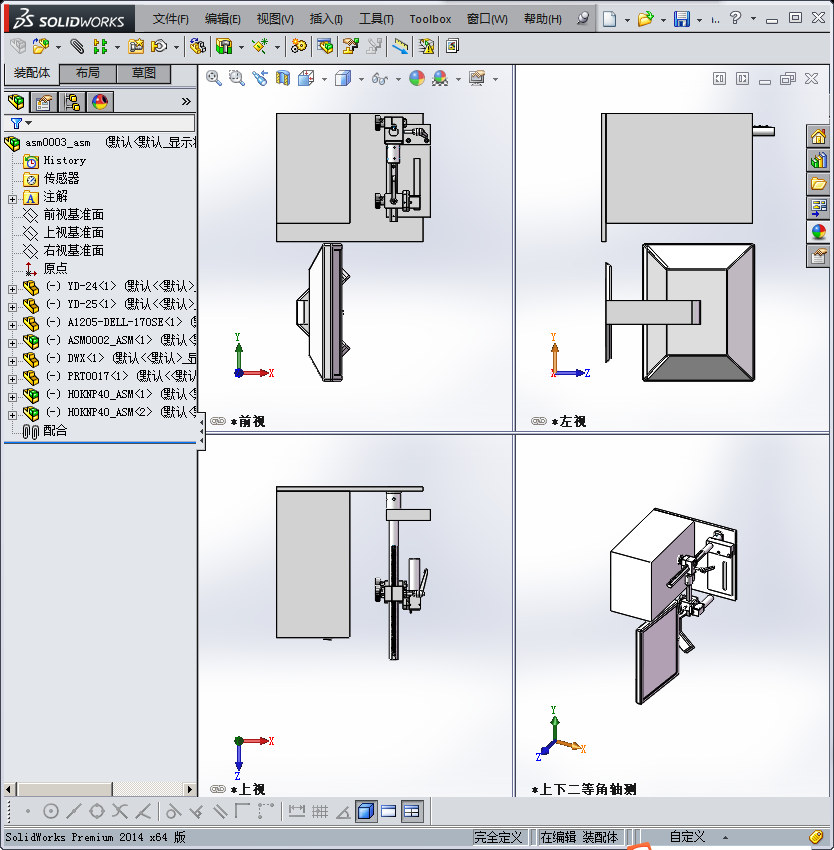Click the Zoom to Area icon
Screen dimensions: 834x850
coord(236,79)
